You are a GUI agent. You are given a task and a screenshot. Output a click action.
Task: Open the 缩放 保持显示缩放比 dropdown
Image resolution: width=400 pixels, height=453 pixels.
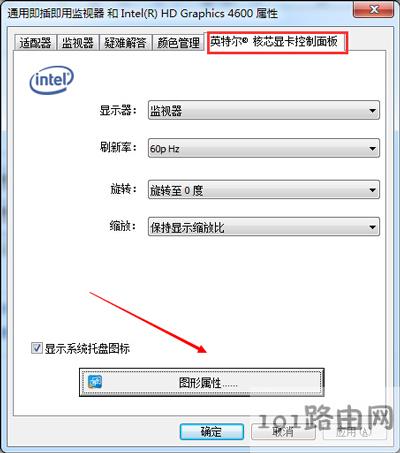click(264, 227)
